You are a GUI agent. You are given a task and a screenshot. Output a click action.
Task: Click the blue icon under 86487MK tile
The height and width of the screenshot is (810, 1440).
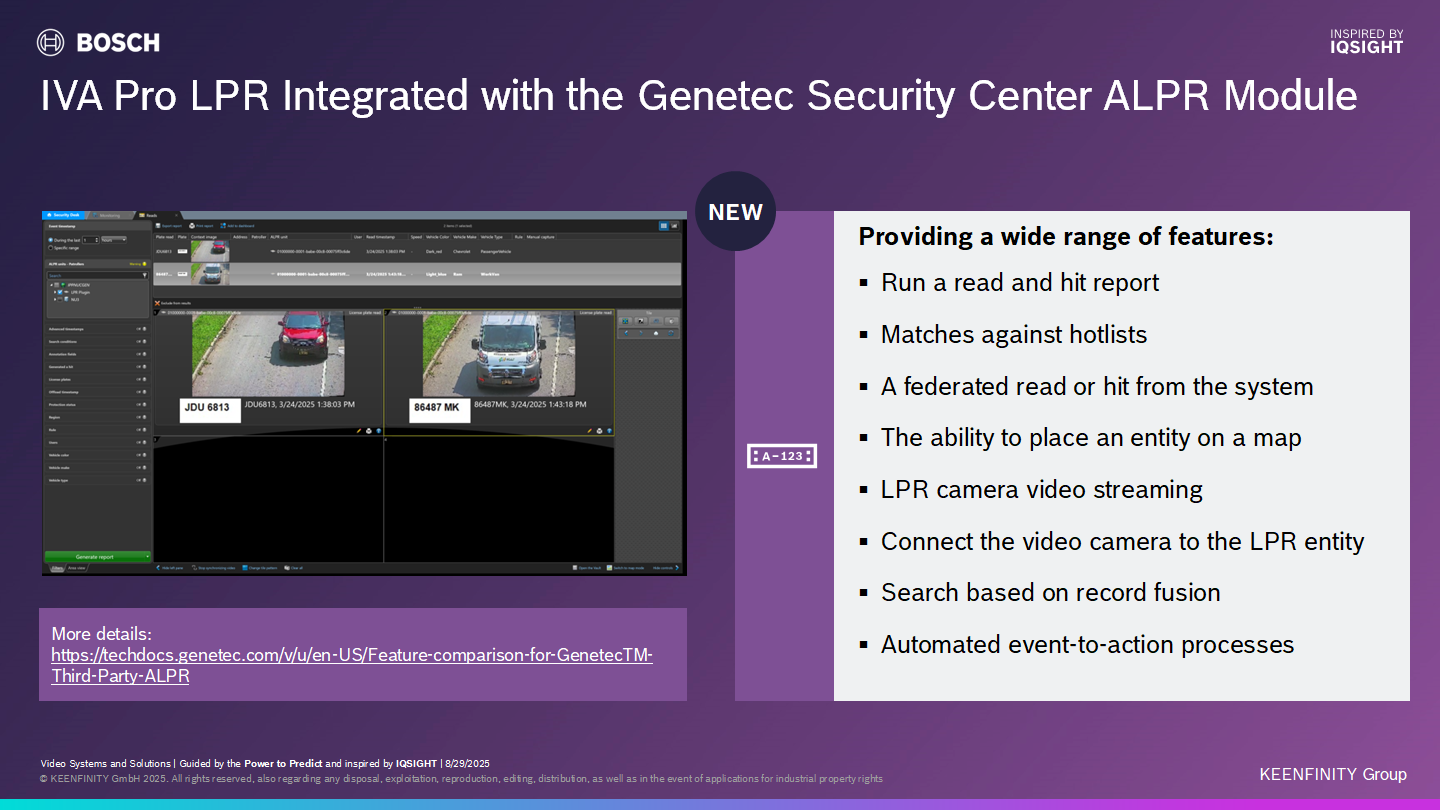pyautogui.click(x=609, y=430)
